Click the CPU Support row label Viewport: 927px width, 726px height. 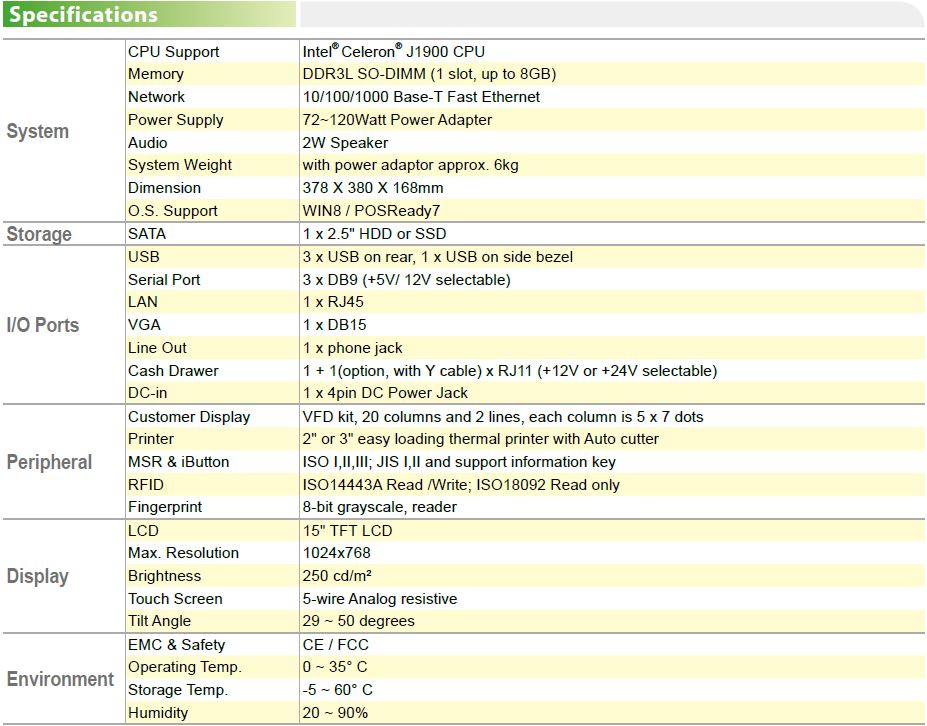[x=173, y=52]
